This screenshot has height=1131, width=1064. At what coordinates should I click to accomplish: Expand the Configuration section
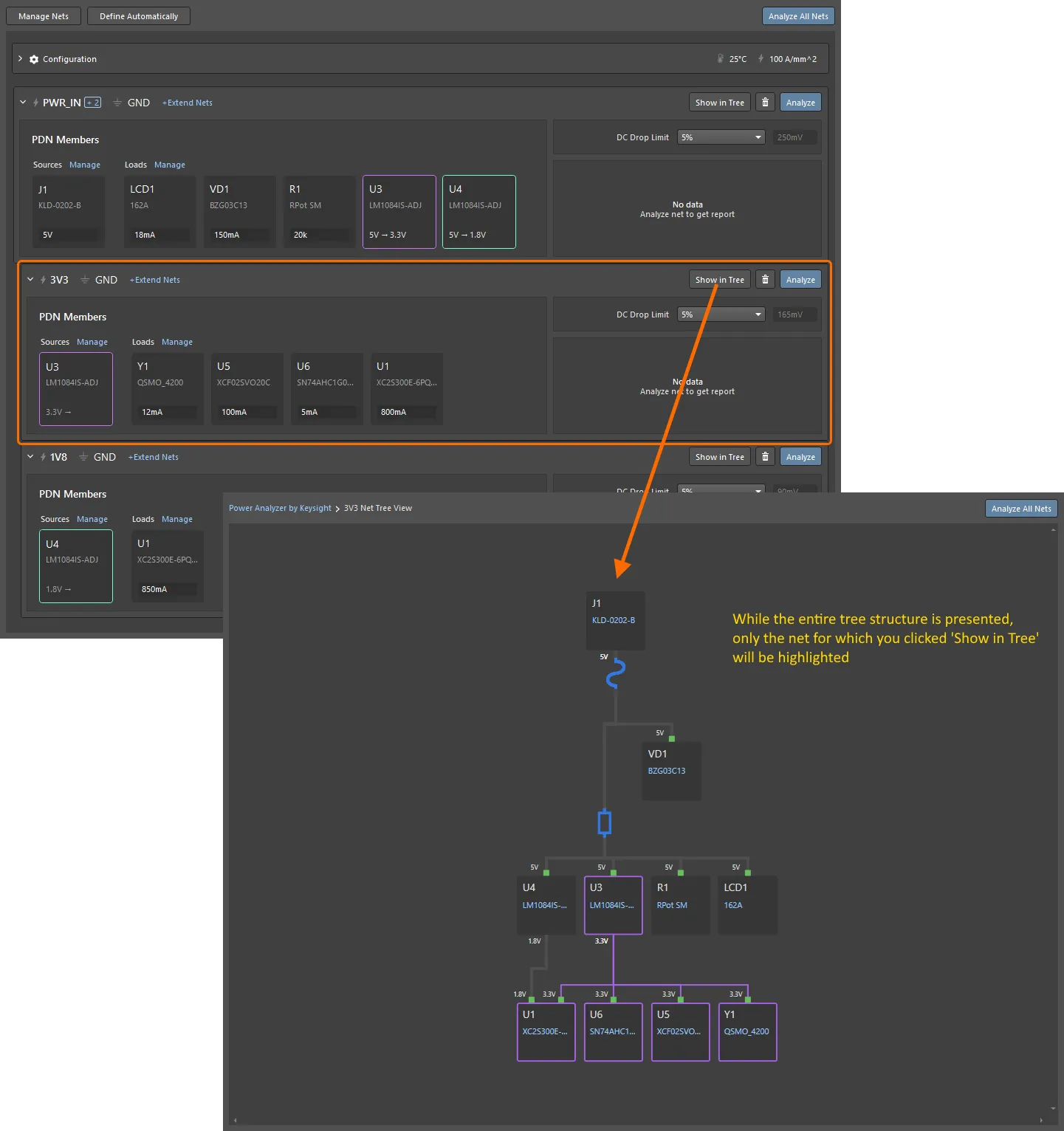pyautogui.click(x=21, y=59)
